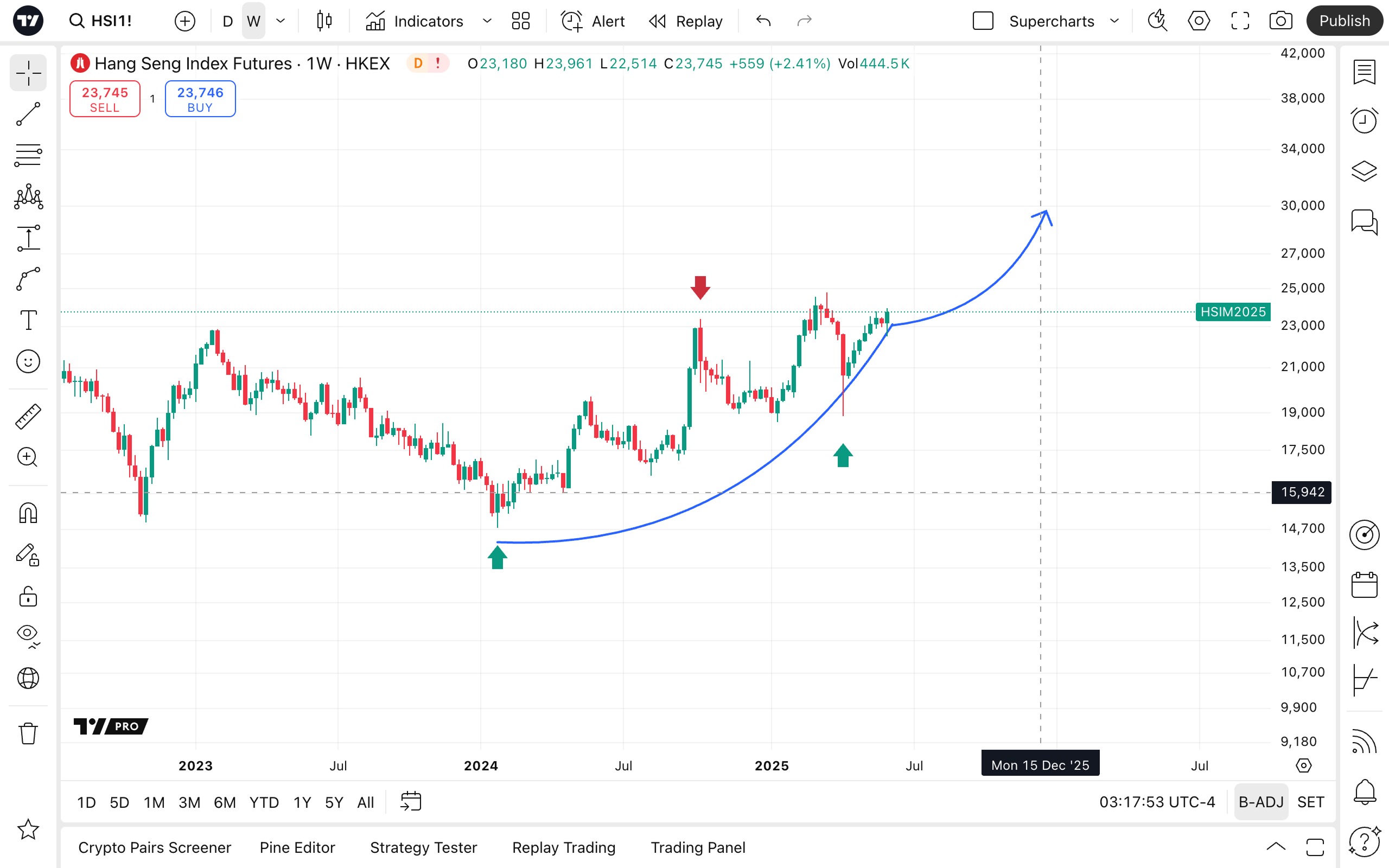Open the candlestick chart style picker
The height and width of the screenshot is (868, 1389).
[324, 21]
